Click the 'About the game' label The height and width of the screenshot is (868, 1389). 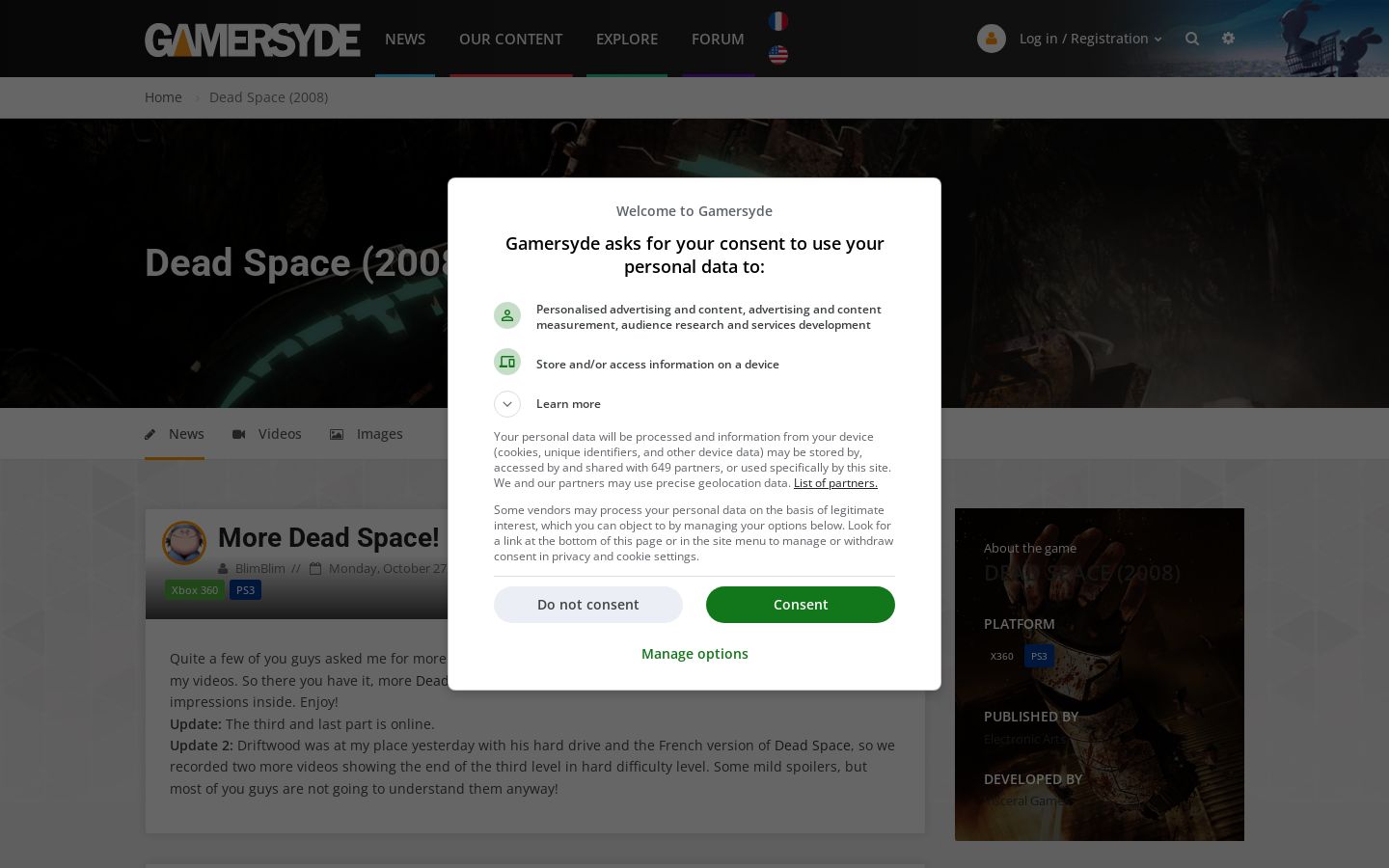tap(1030, 548)
